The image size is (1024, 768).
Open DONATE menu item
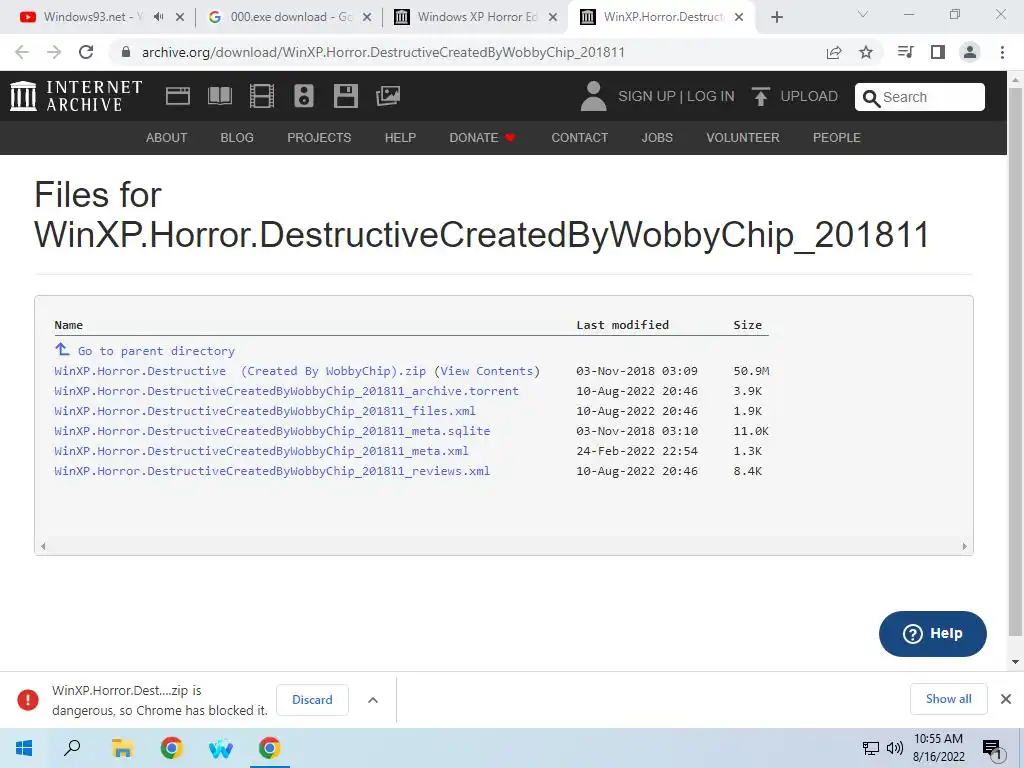[x=483, y=138]
